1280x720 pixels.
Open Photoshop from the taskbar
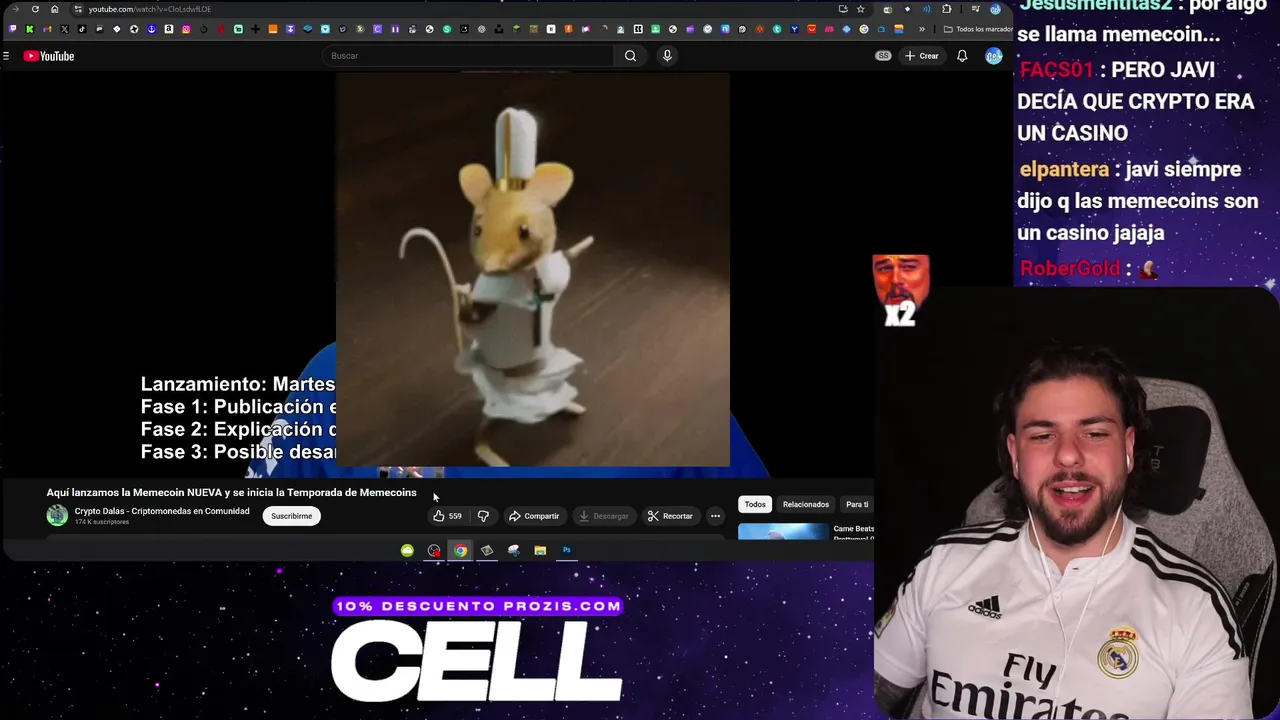tap(566, 550)
